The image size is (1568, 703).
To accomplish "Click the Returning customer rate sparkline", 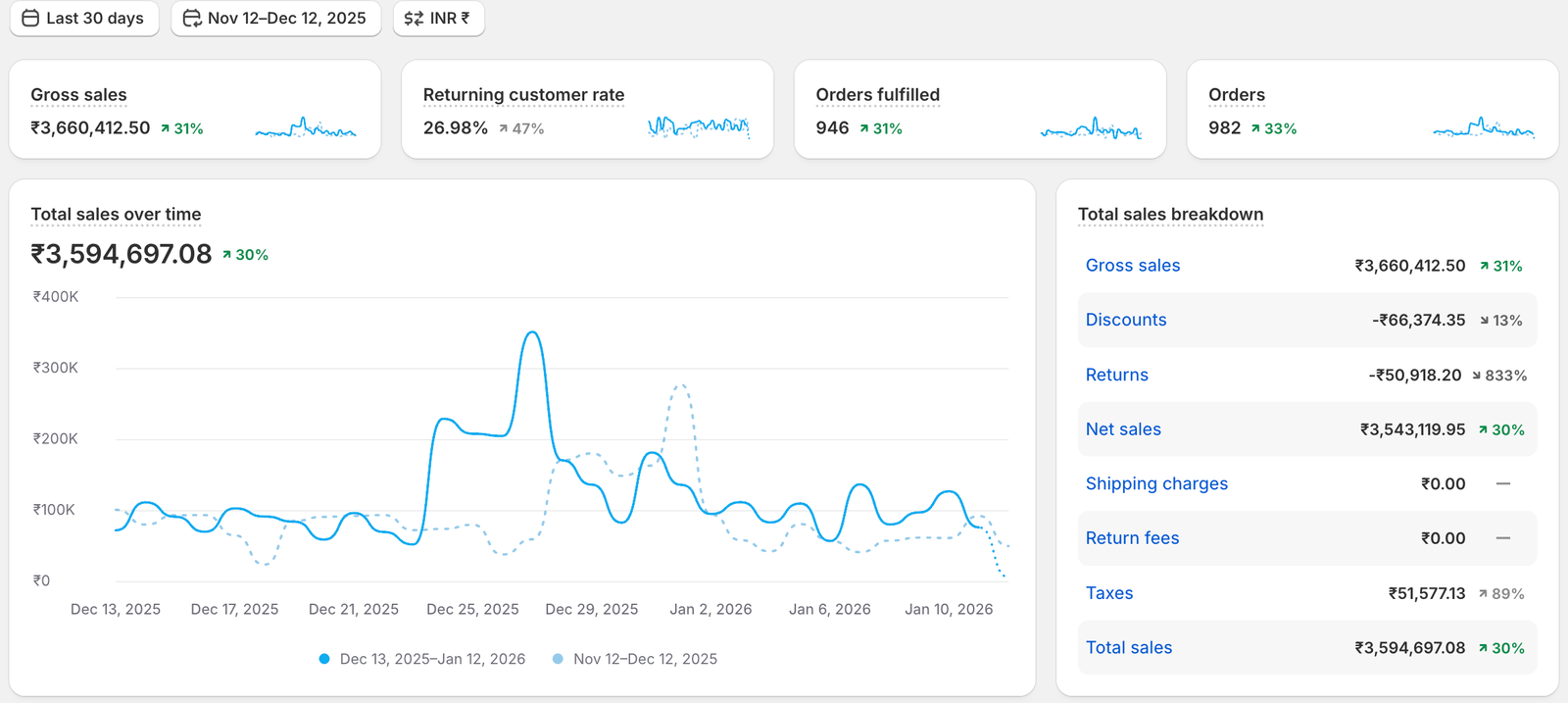I will click(x=698, y=126).
